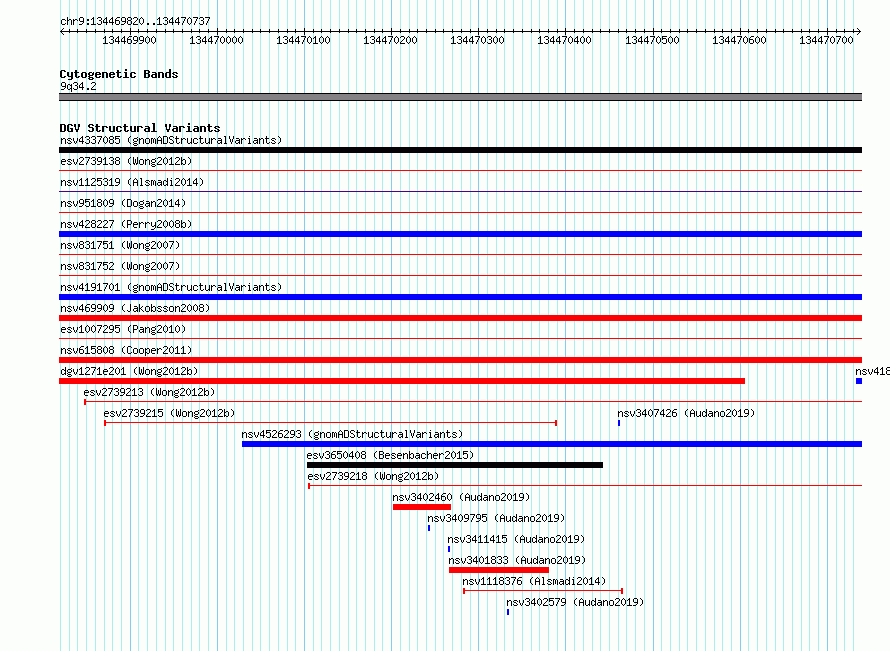Click the nsv3401833 (Audano2019) label

coord(517,560)
